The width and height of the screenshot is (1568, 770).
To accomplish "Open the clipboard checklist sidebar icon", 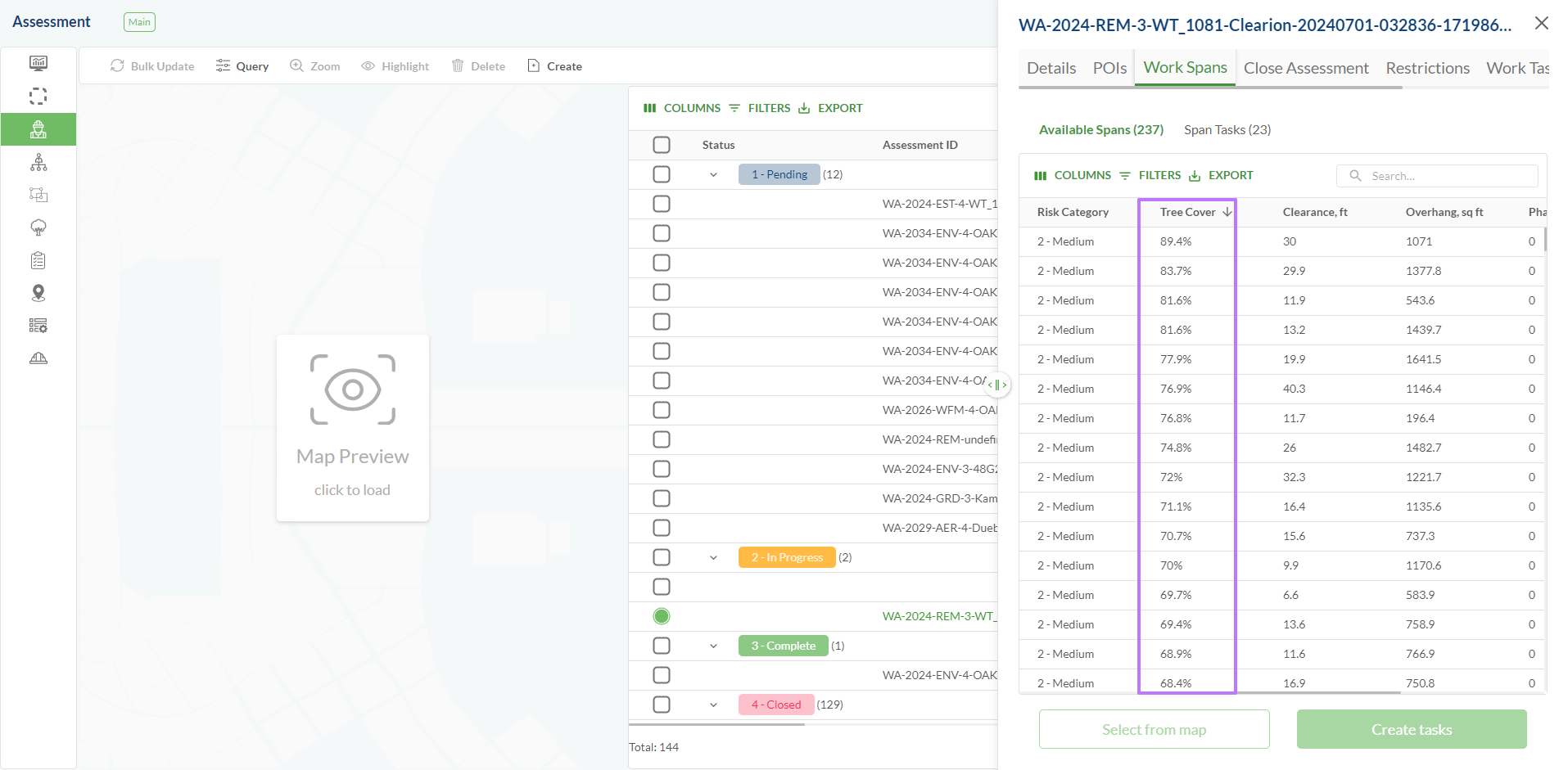I will [38, 260].
